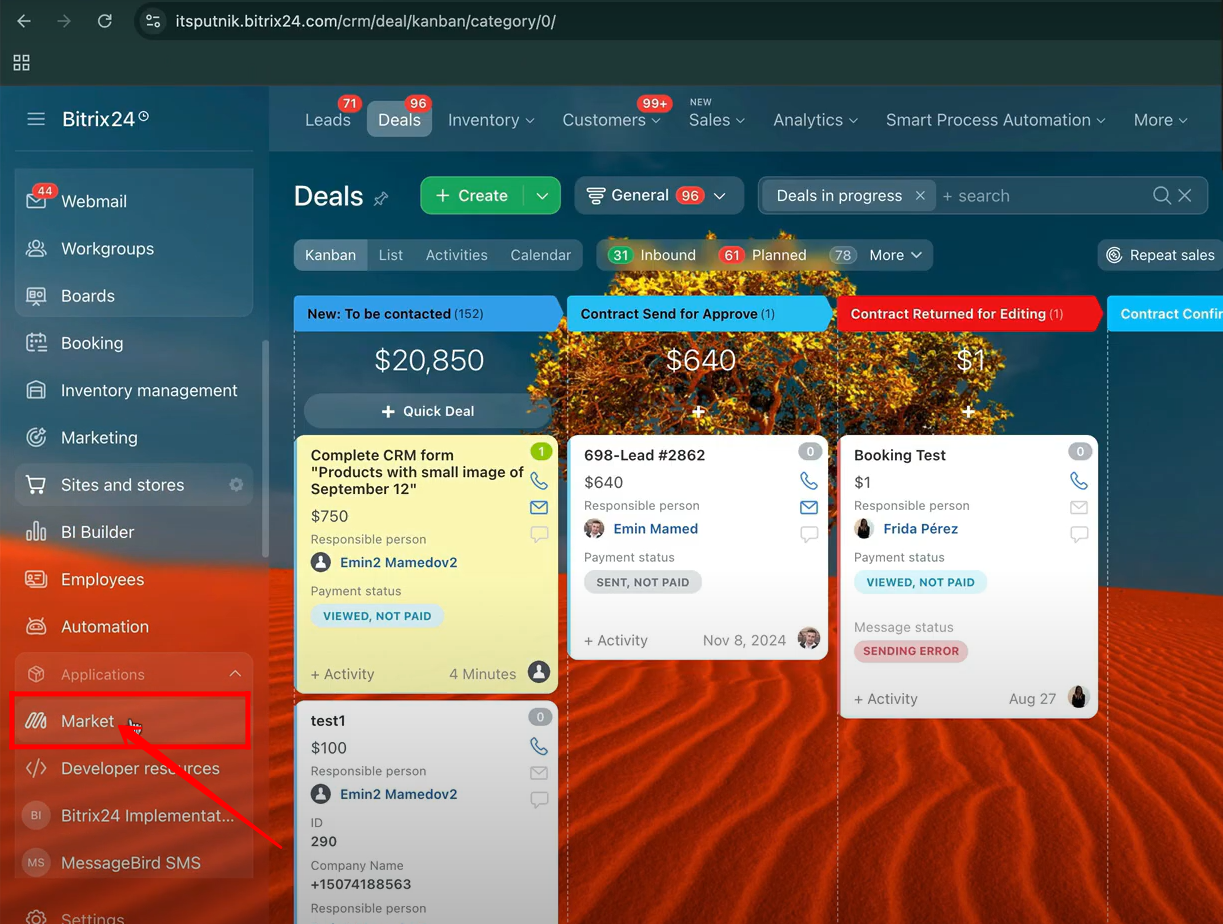
Task: Open the Leads tab in top menu
Action: (x=327, y=120)
